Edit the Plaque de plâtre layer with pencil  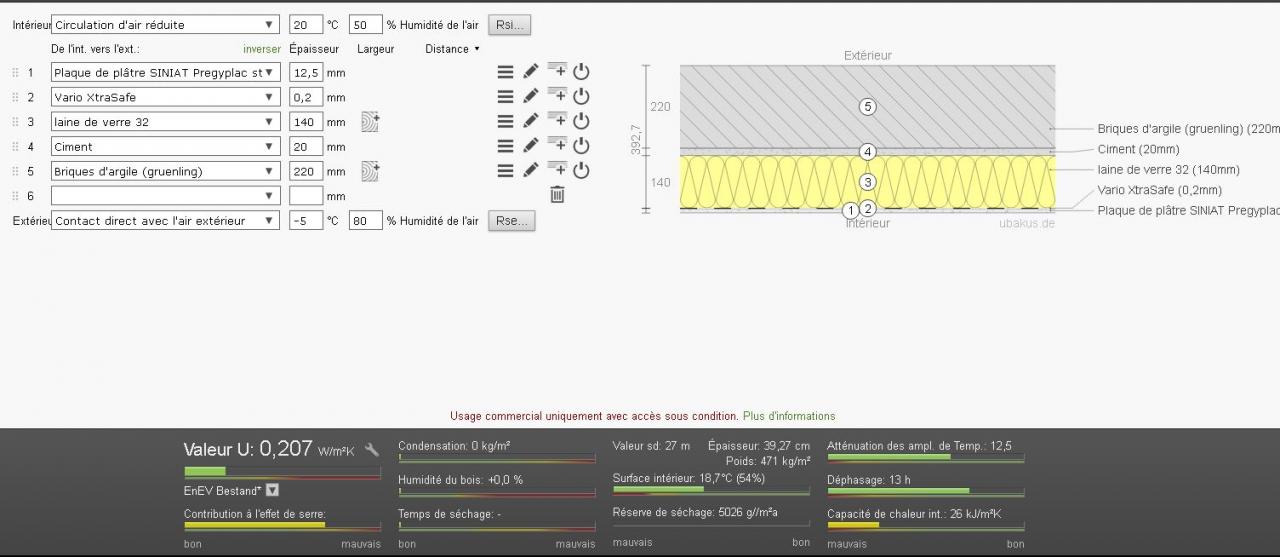(x=531, y=71)
